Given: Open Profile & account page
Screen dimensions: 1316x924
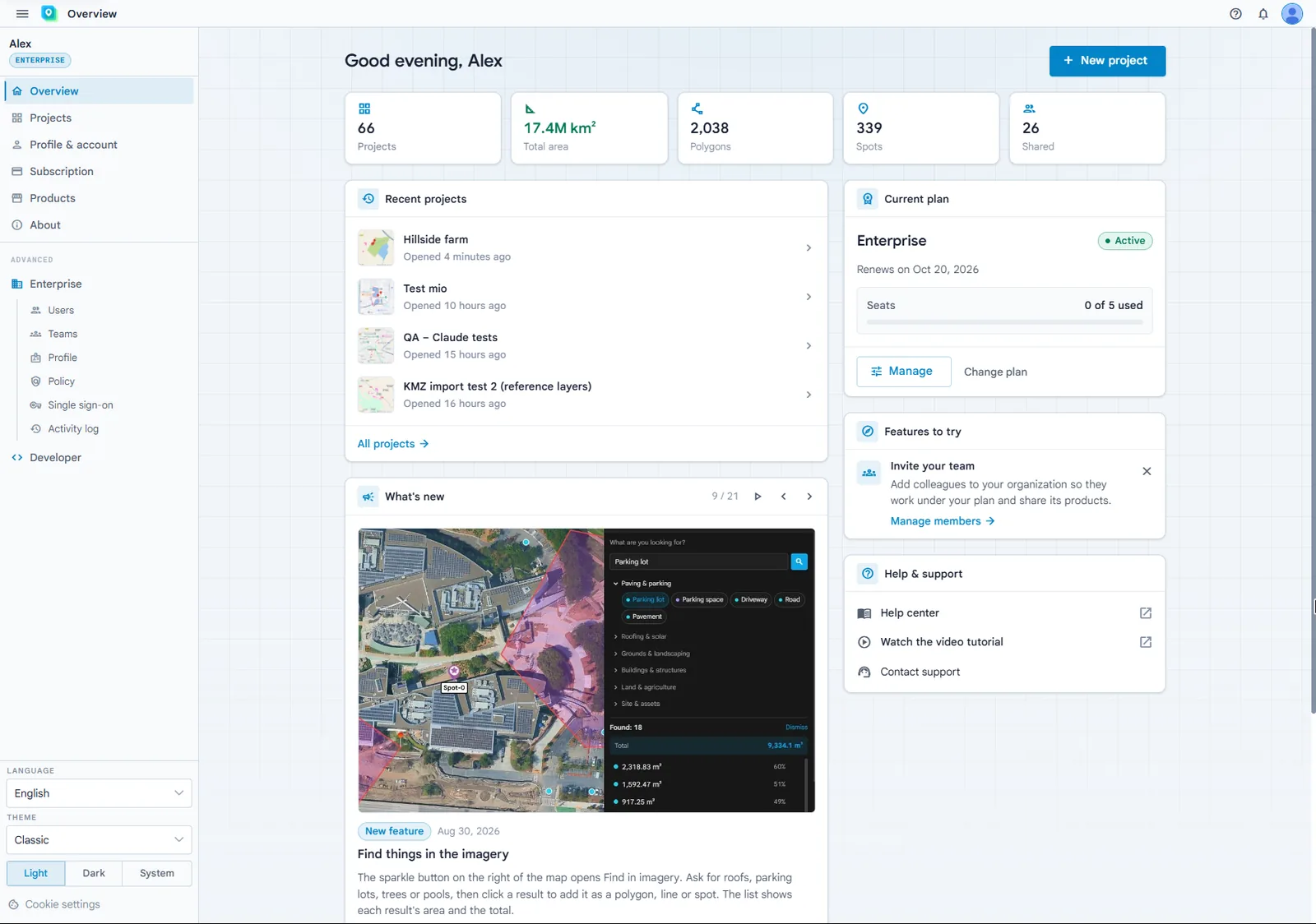Looking at the screenshot, I should 99,145.
